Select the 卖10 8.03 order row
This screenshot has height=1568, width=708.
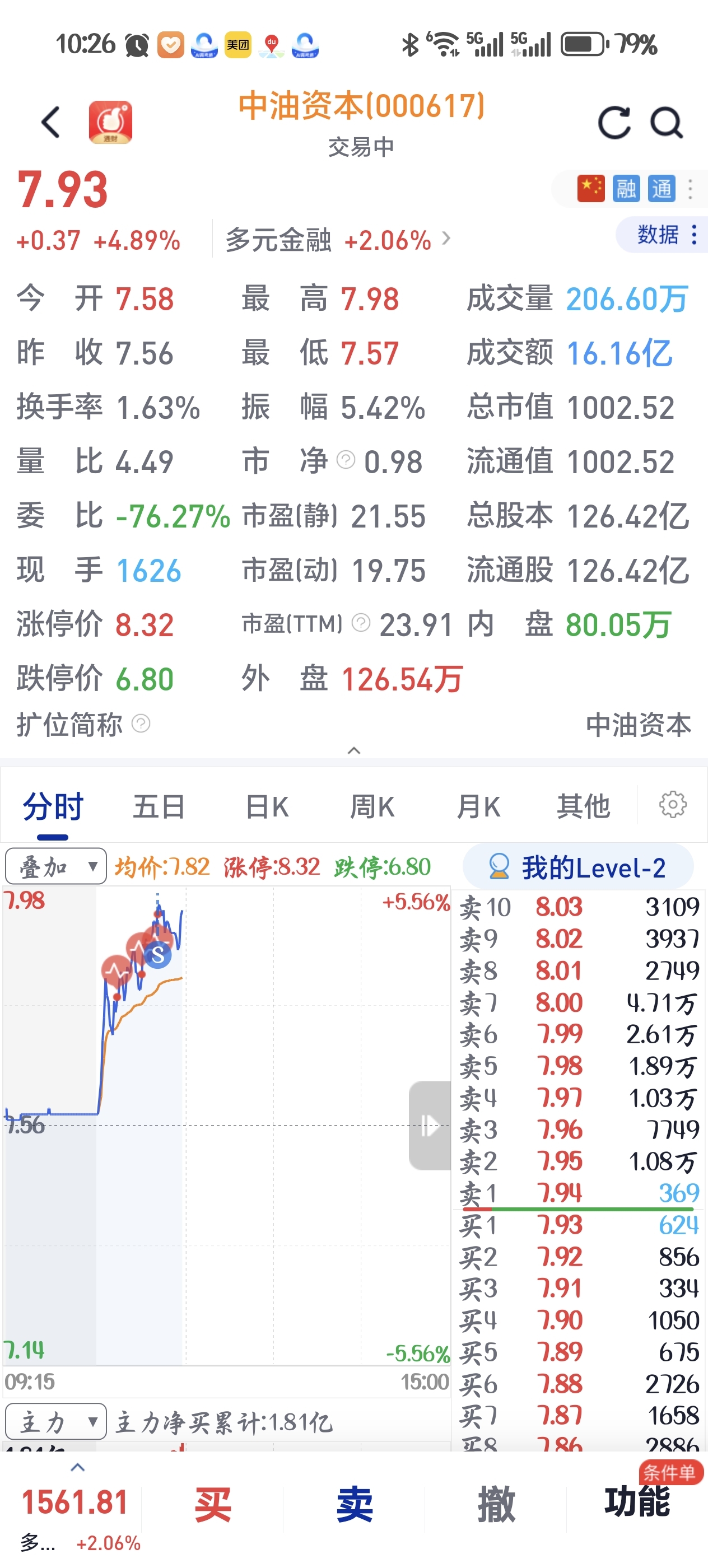pyautogui.click(x=579, y=907)
